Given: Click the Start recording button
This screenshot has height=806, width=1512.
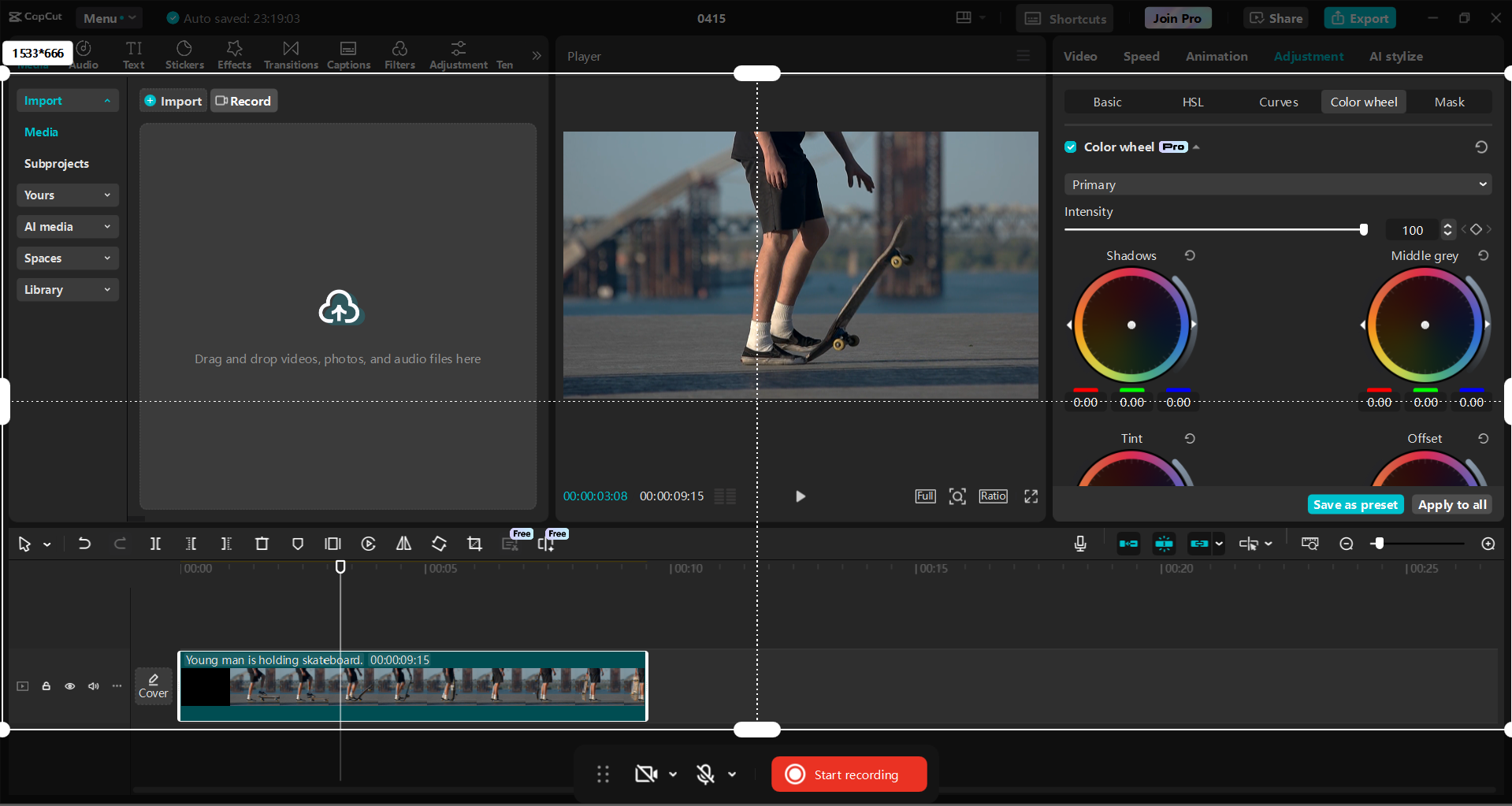Looking at the screenshot, I should [849, 774].
